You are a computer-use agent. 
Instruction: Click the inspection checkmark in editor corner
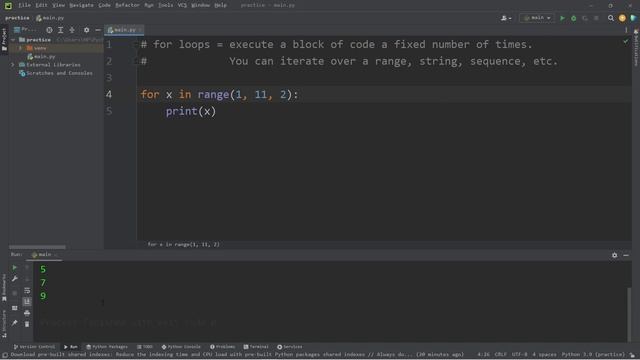coord(626,41)
